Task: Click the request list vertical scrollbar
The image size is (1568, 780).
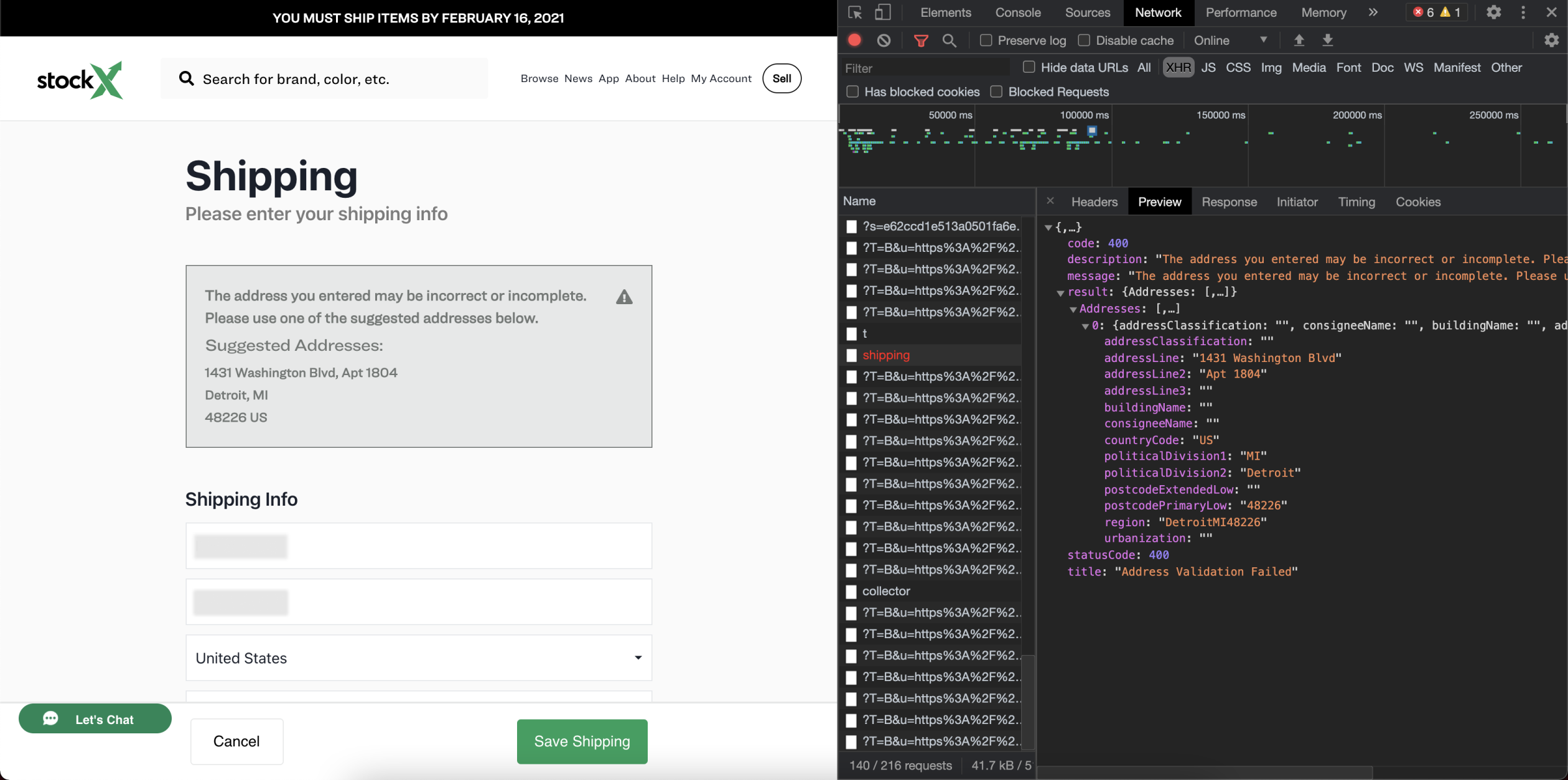Action: (1029, 702)
